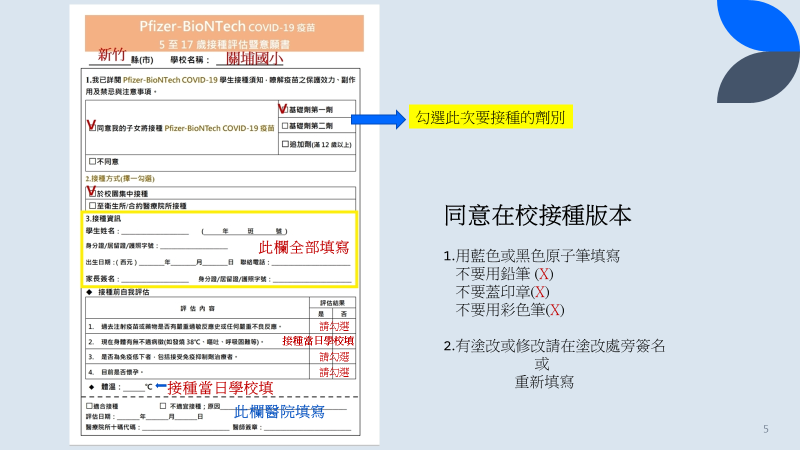This screenshot has height=450, width=800.
Task: Click the line 不要用彩色筆(X)
Action: (x=510, y=310)
